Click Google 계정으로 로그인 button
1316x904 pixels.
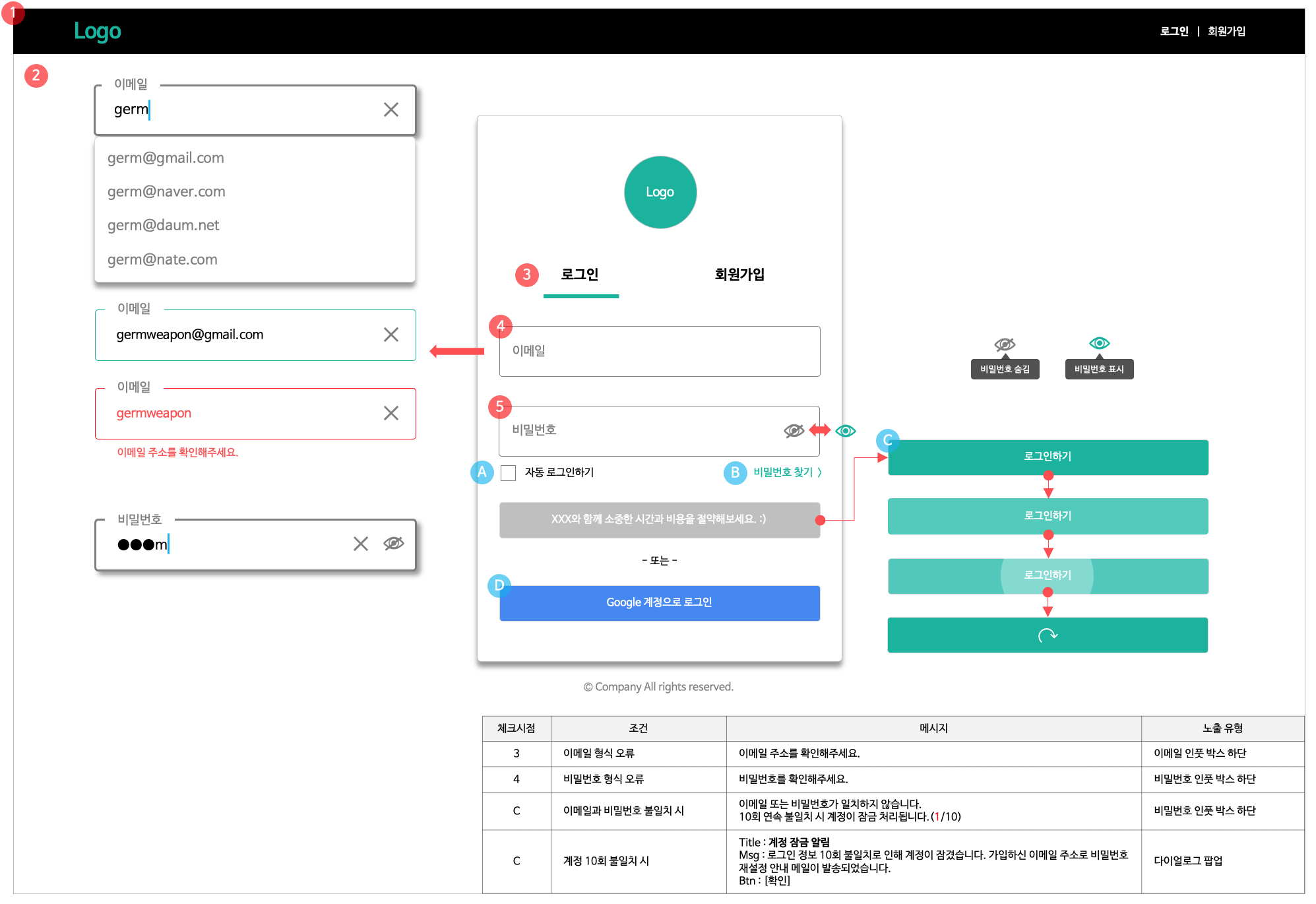(x=659, y=602)
